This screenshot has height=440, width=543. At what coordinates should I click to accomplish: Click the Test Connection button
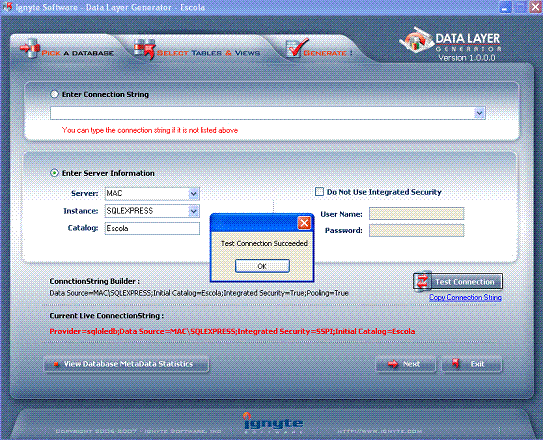[458, 281]
